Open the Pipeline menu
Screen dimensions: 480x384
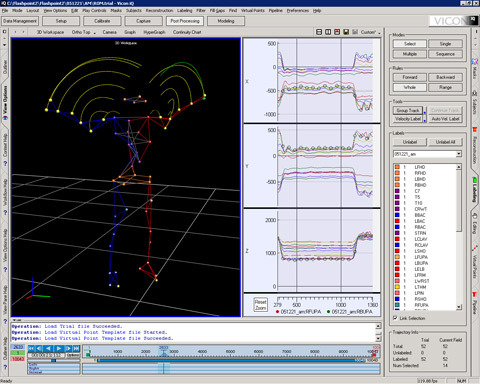click(276, 11)
